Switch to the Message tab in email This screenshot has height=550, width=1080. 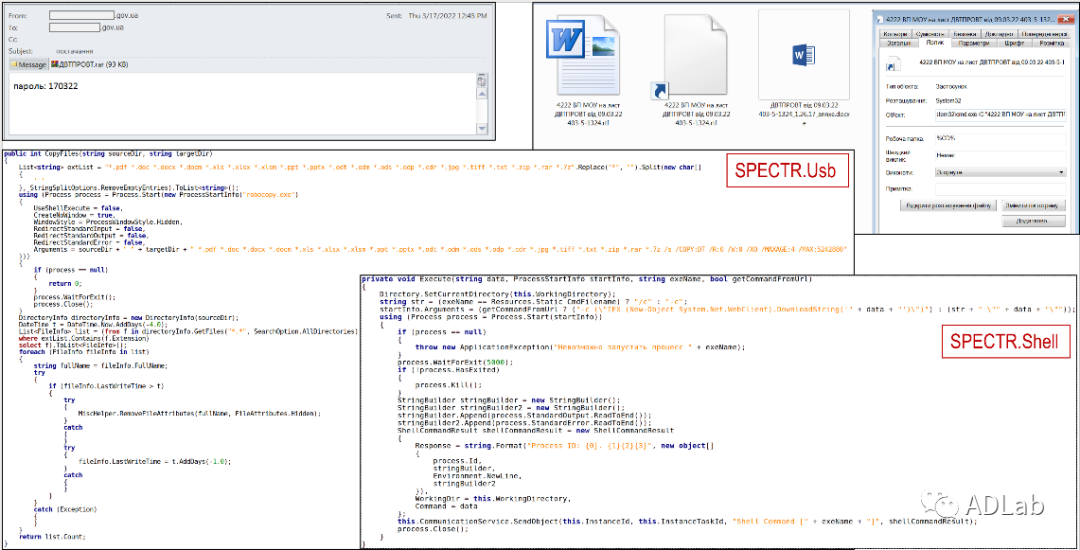tap(28, 64)
